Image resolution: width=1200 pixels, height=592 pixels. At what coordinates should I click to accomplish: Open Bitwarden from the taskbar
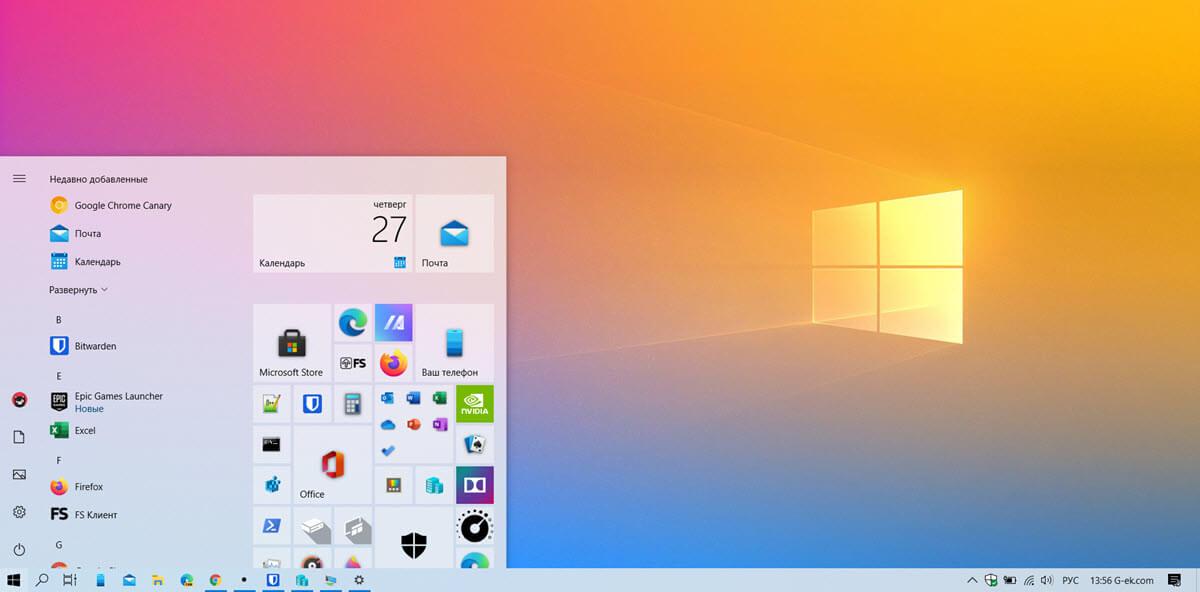pos(272,580)
